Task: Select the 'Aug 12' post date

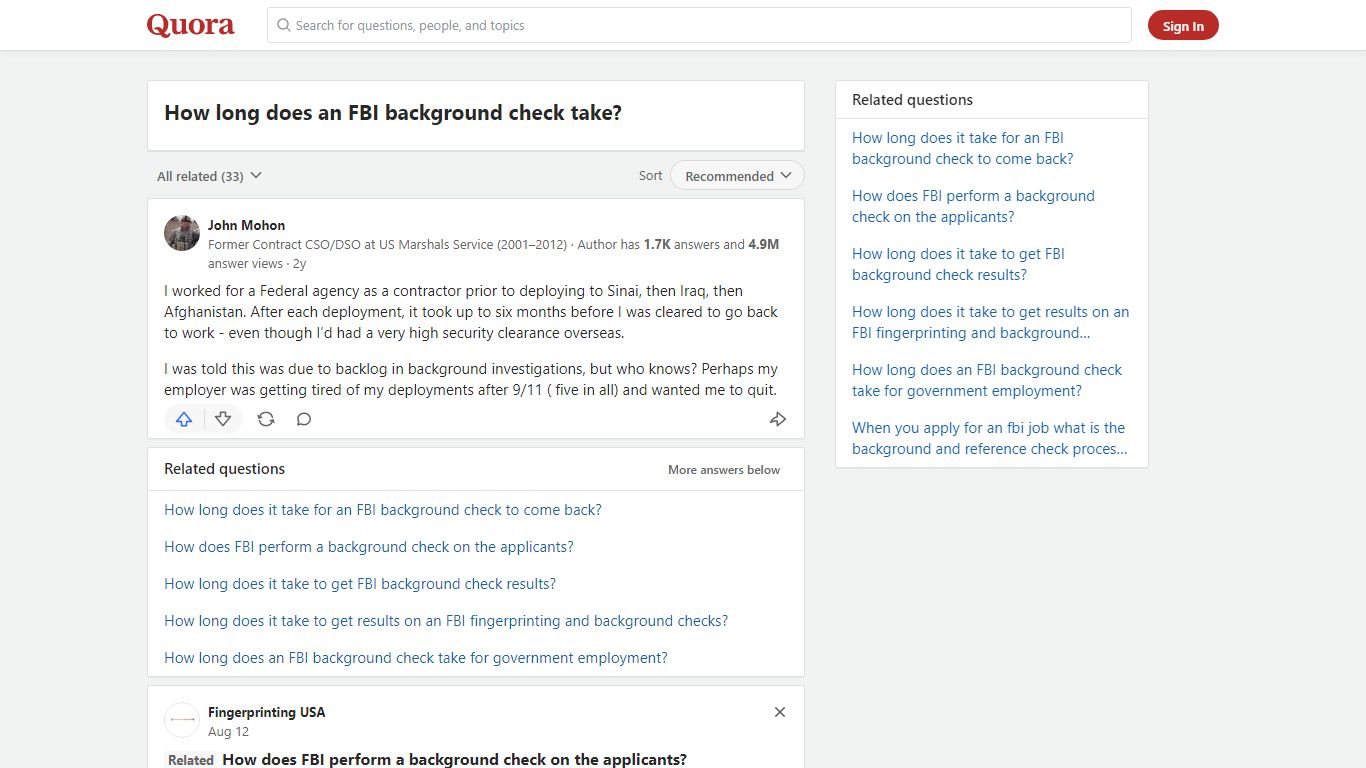Action: (x=228, y=732)
